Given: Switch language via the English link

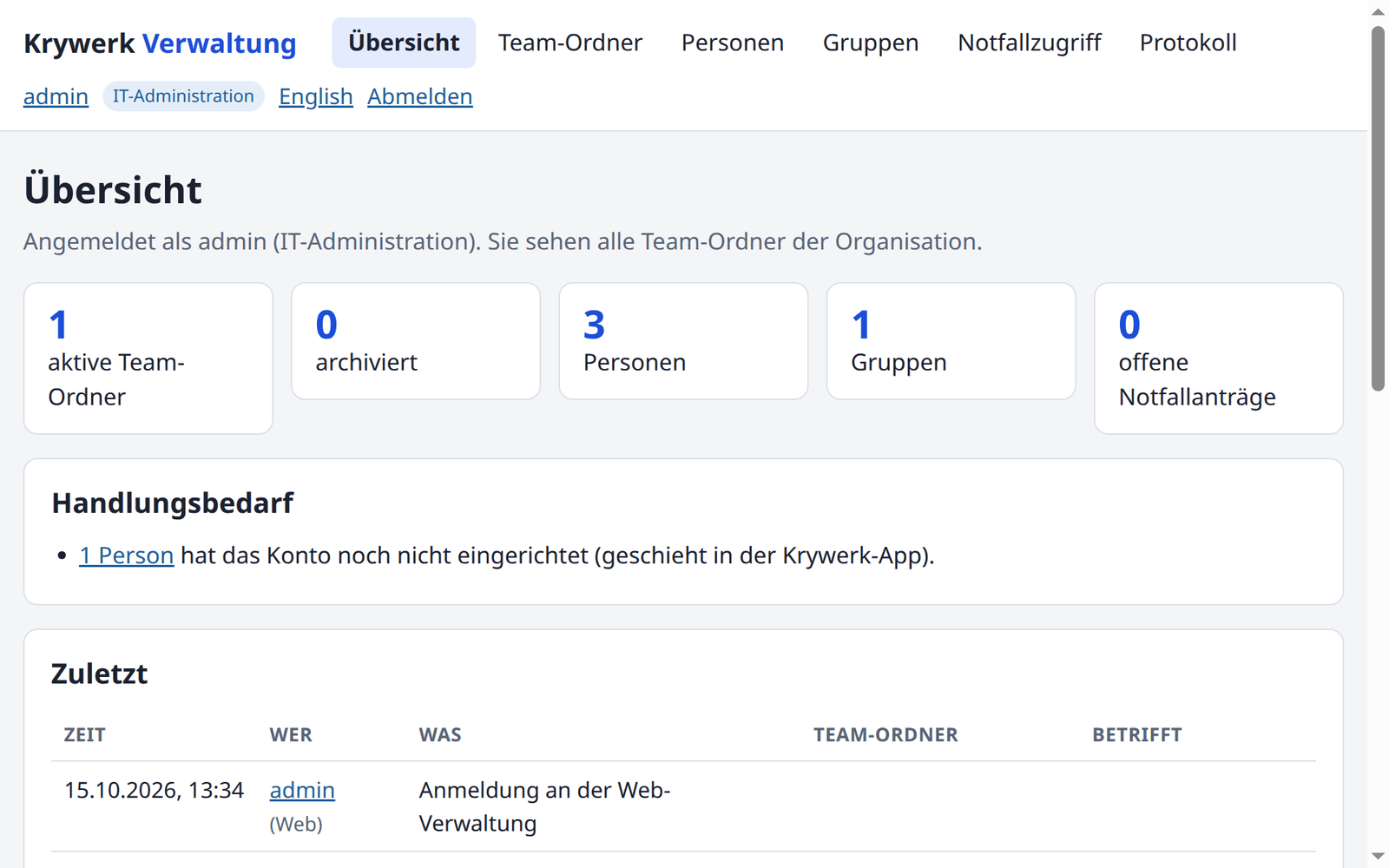Looking at the screenshot, I should [316, 96].
